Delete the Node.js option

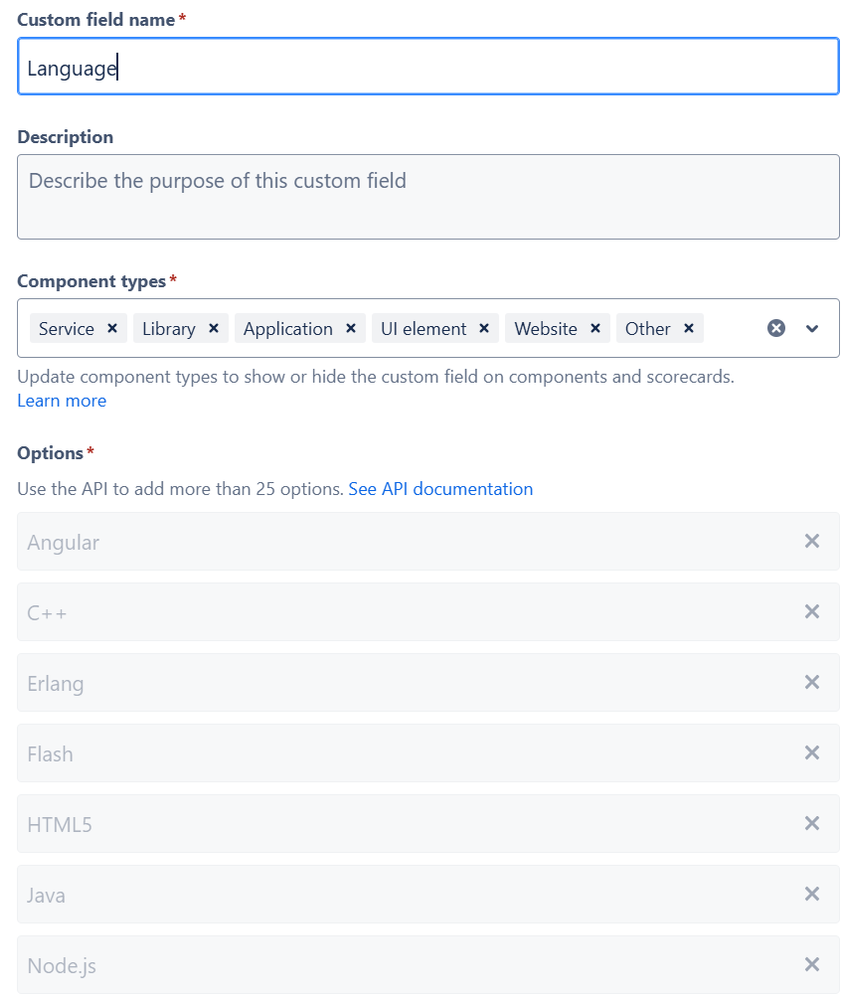(x=812, y=964)
